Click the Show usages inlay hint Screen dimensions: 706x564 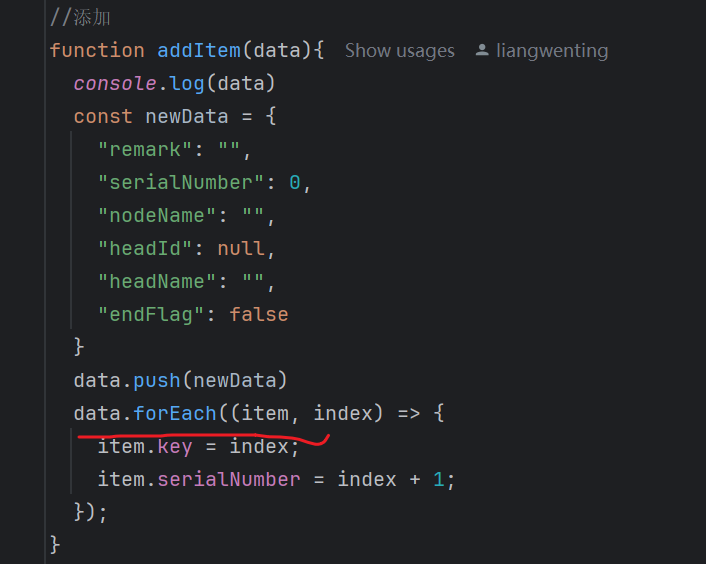(399, 51)
